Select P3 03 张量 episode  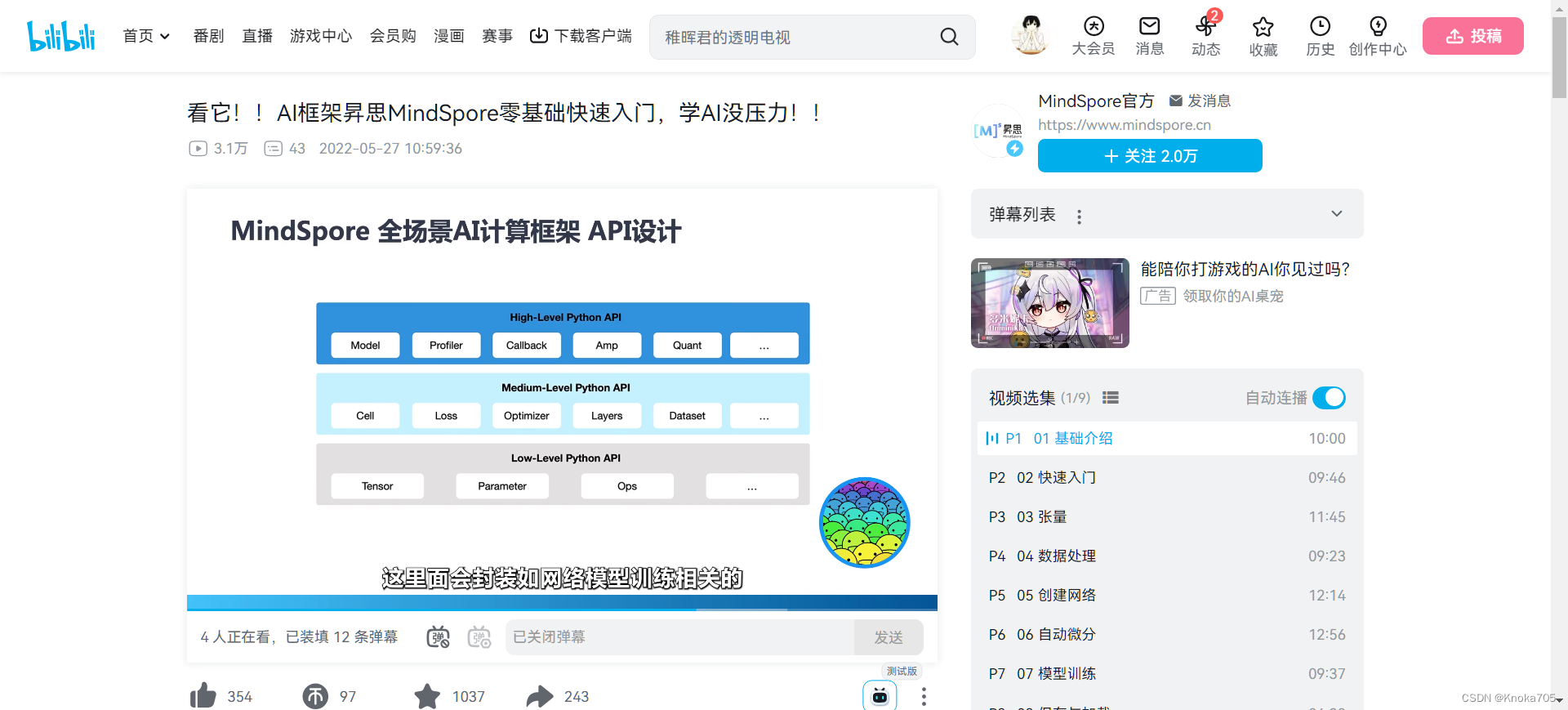(x=1167, y=516)
